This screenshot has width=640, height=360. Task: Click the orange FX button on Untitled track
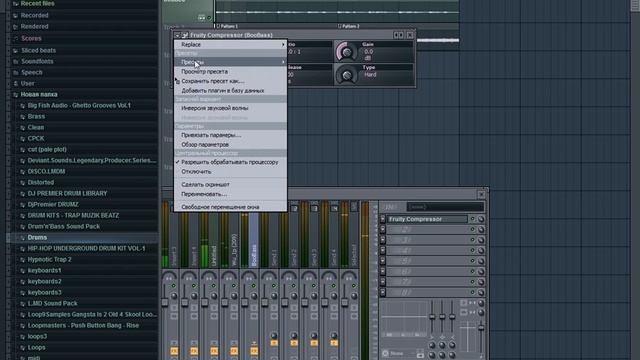click(x=214, y=351)
